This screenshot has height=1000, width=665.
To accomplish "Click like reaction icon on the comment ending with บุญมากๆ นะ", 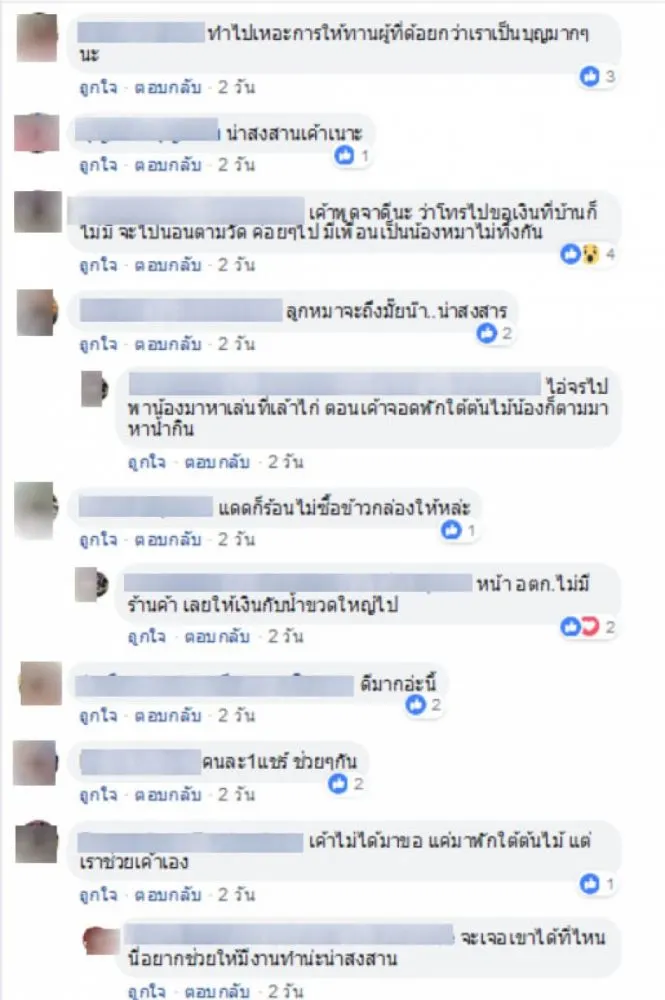I will coord(589,77).
